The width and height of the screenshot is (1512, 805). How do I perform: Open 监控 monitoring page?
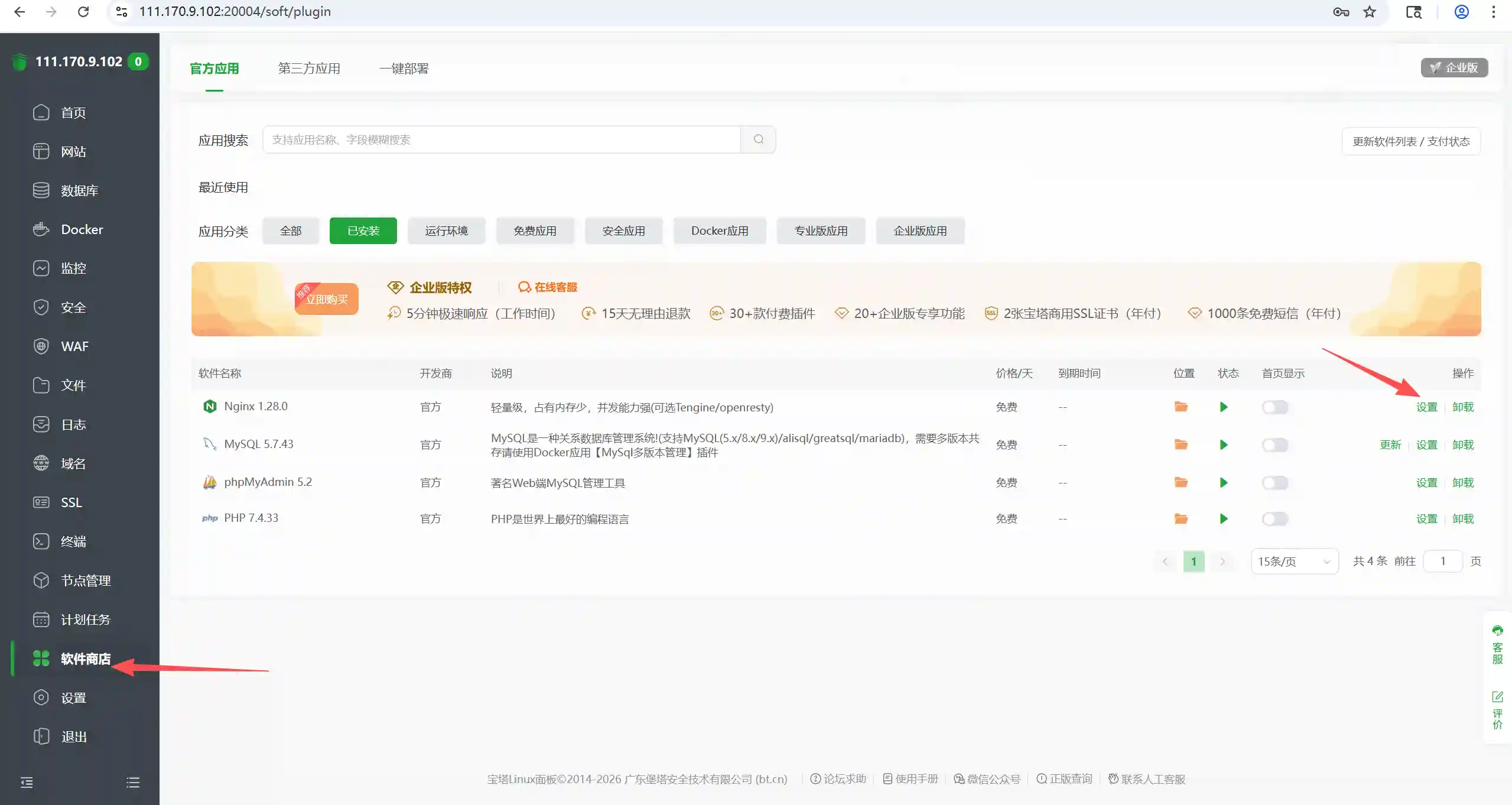pyautogui.click(x=73, y=268)
